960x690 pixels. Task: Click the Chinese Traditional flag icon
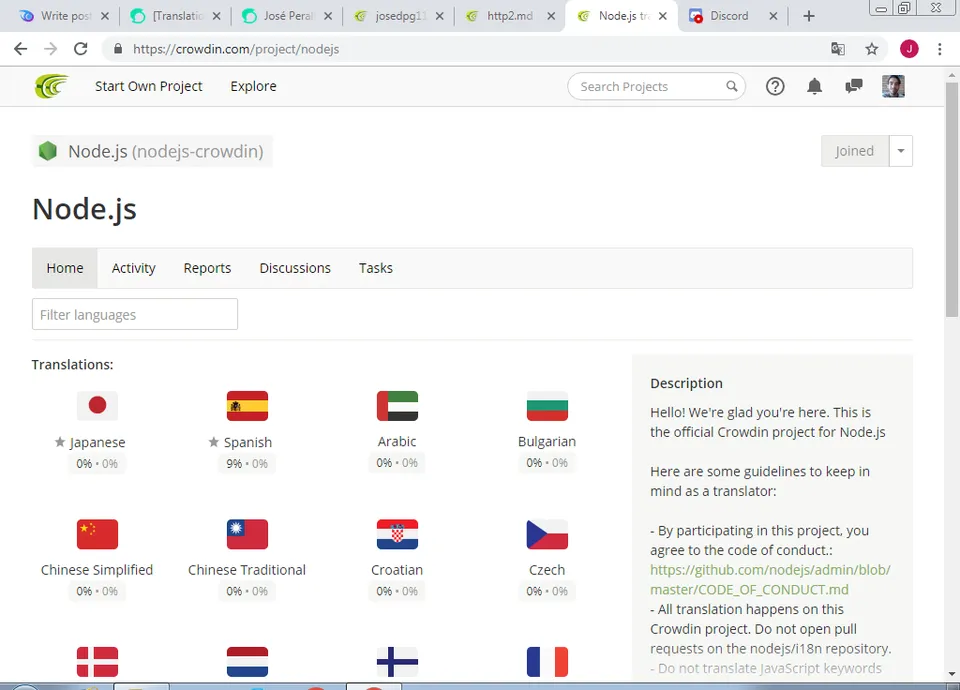pos(247,534)
